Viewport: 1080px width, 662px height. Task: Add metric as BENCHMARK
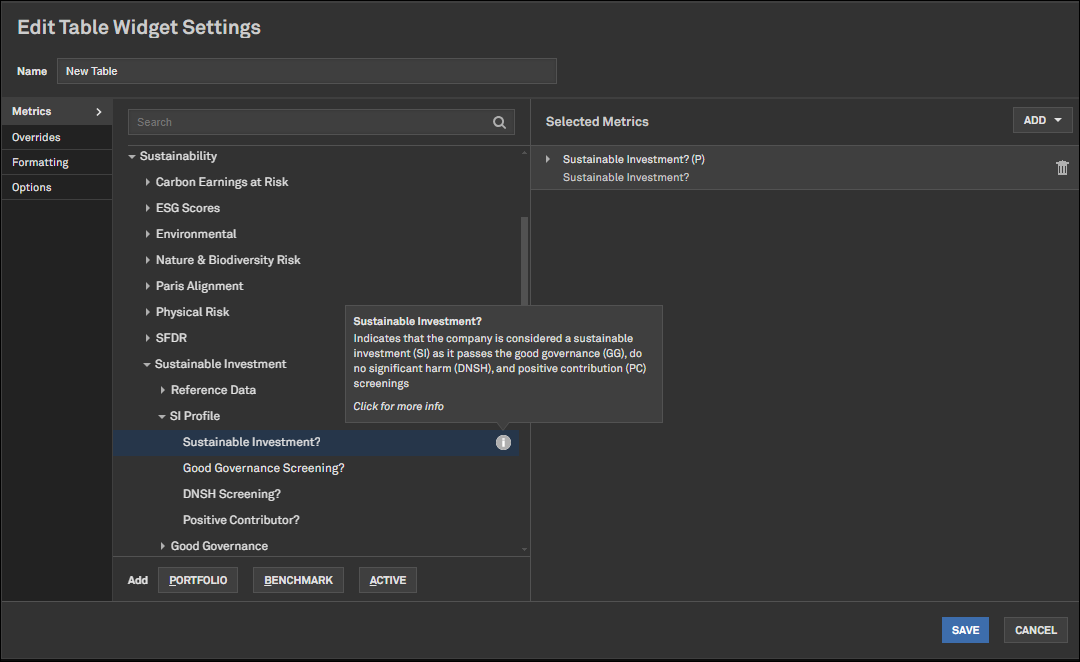pyautogui.click(x=298, y=580)
